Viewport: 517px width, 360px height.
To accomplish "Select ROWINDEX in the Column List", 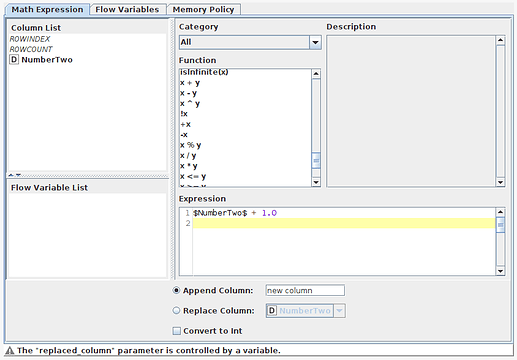I will (x=30, y=39).
